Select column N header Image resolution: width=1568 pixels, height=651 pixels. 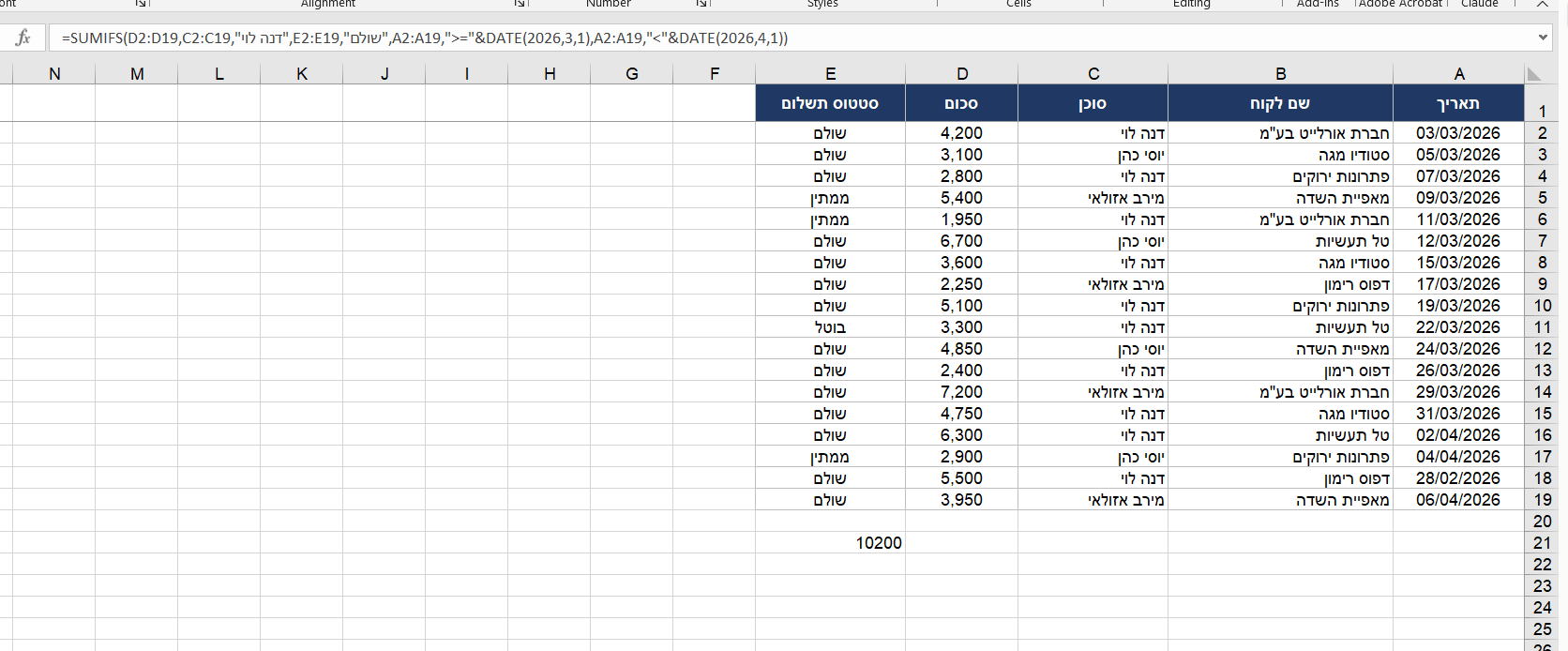pos(54,74)
